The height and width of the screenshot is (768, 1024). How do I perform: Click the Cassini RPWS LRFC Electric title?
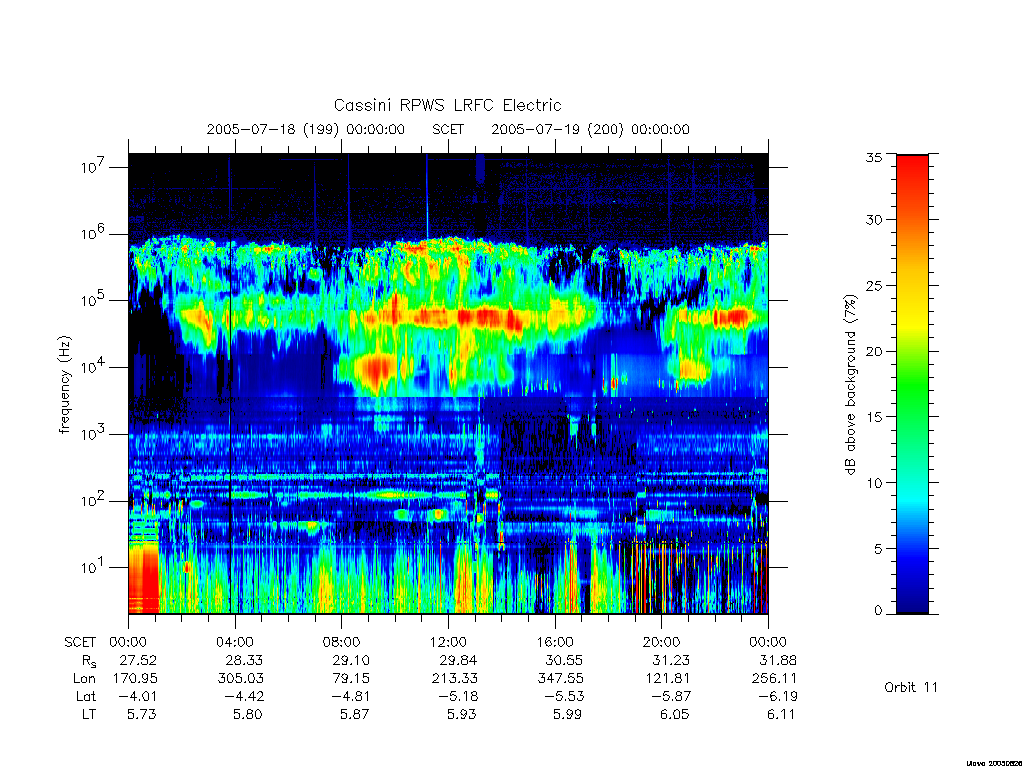(447, 105)
